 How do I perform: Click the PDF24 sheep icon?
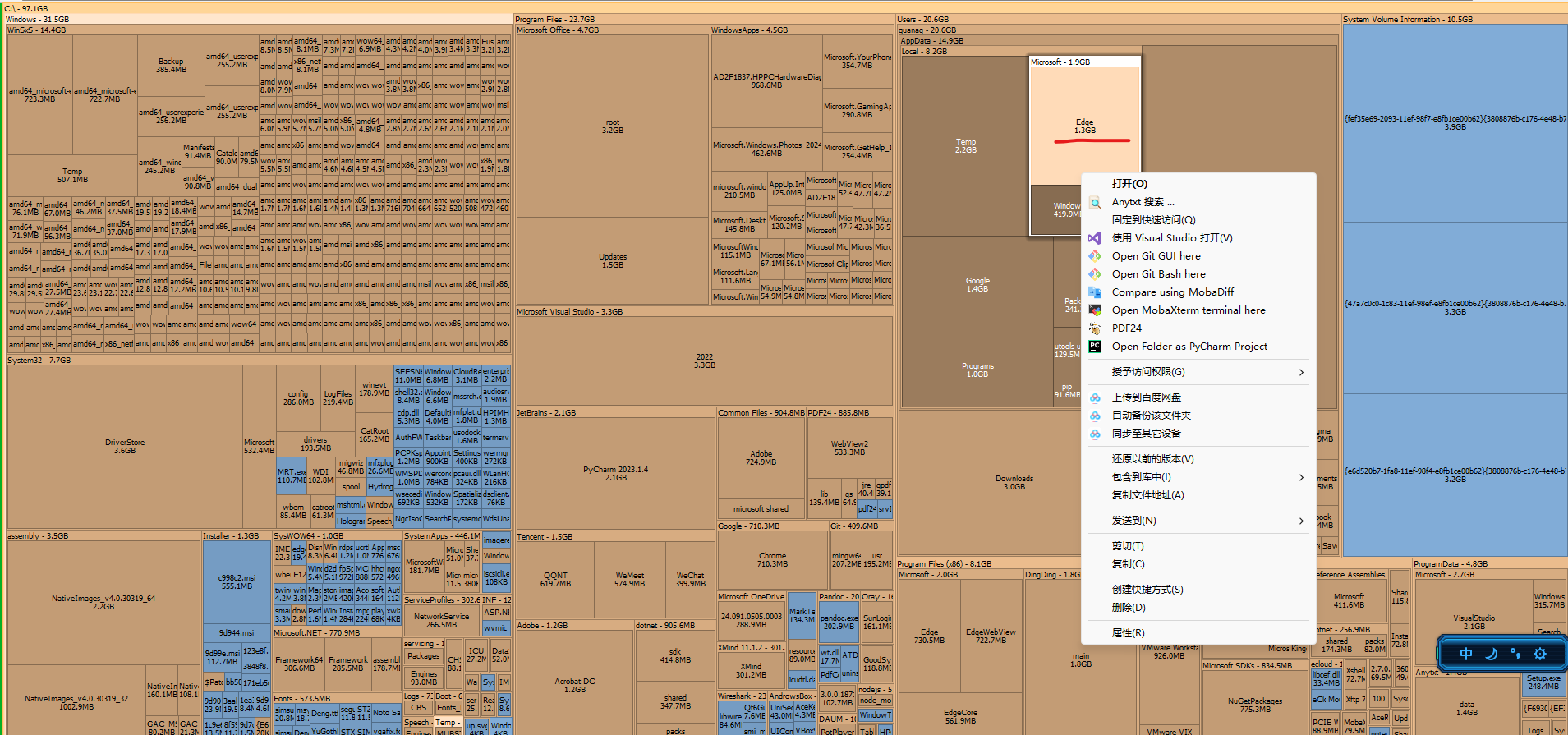tap(1095, 328)
